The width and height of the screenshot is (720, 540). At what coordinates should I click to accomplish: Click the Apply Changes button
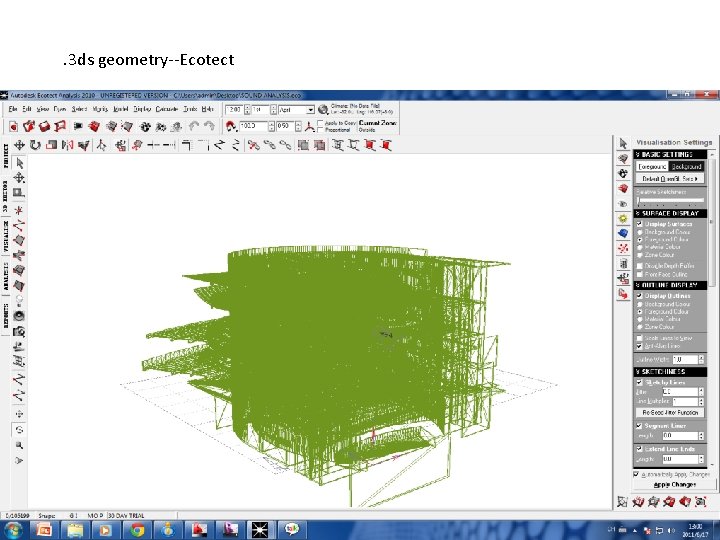(x=675, y=485)
